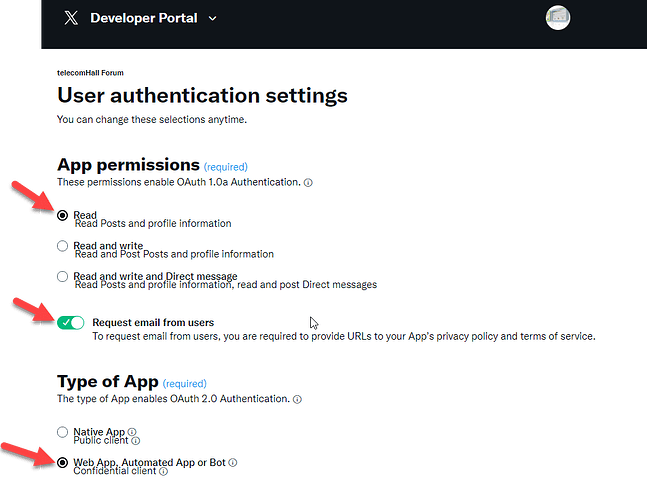The image size is (647, 500).
Task: Click 'Read Posts and profile information' description
Action: [x=153, y=224]
